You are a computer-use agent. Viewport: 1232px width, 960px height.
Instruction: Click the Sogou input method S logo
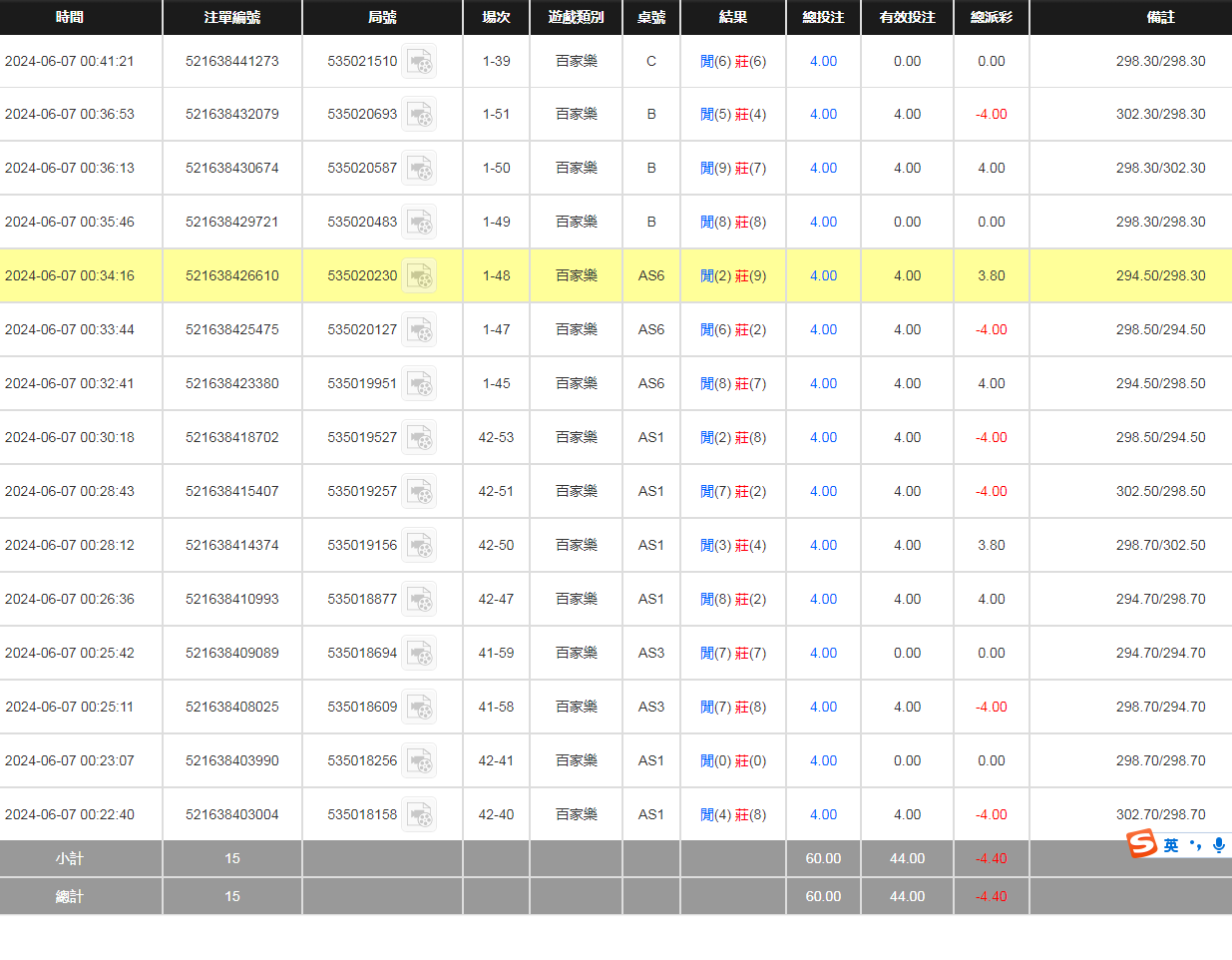click(1141, 844)
